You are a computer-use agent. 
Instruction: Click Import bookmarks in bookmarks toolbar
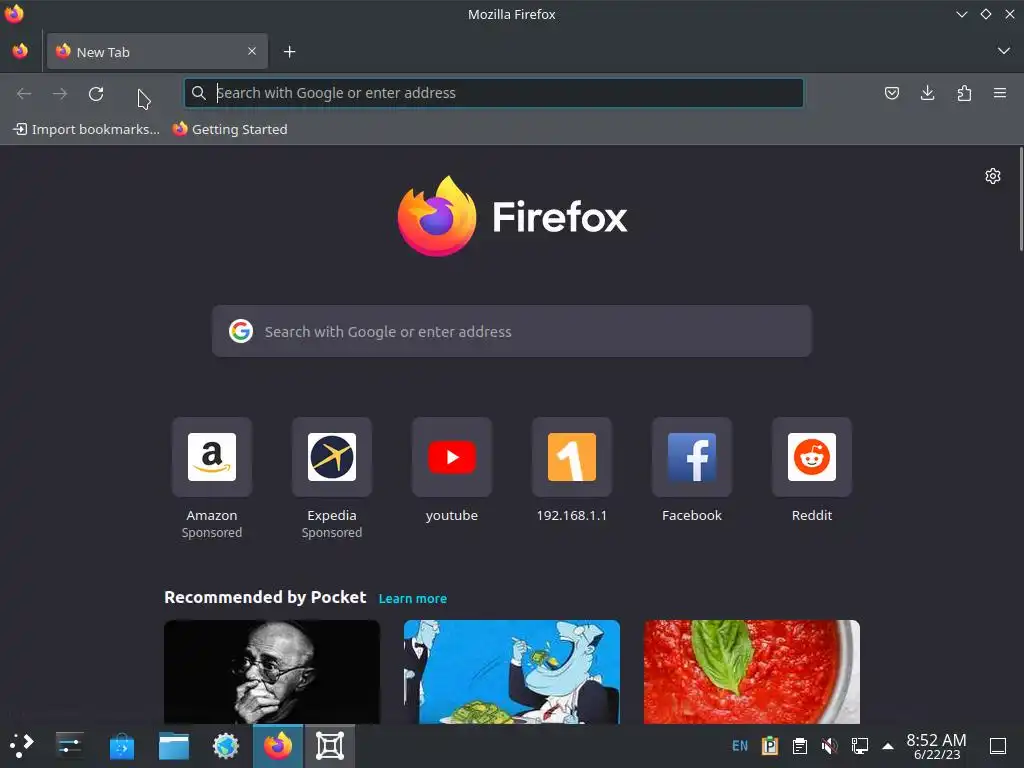[86, 129]
